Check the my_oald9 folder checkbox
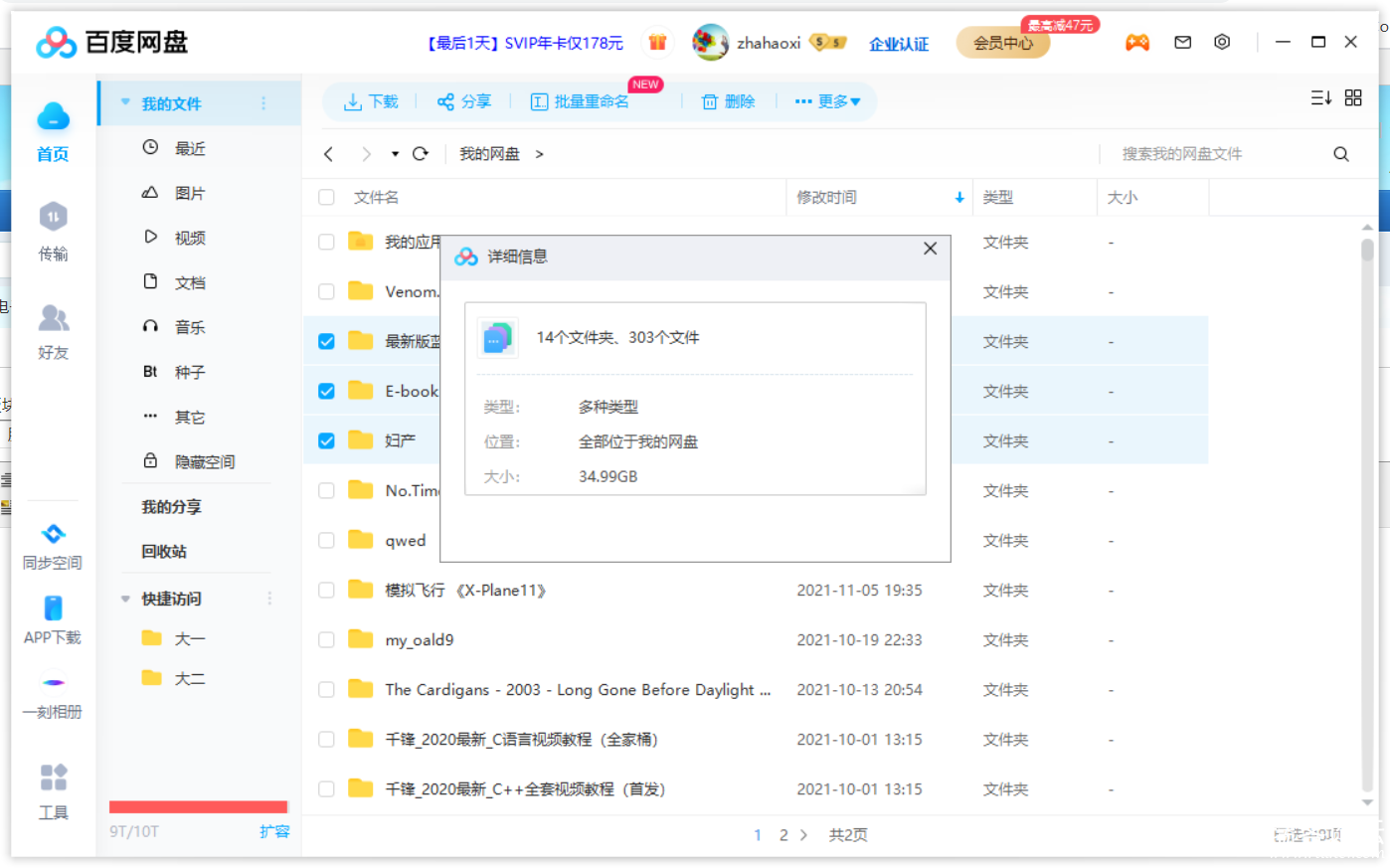 pos(326,639)
